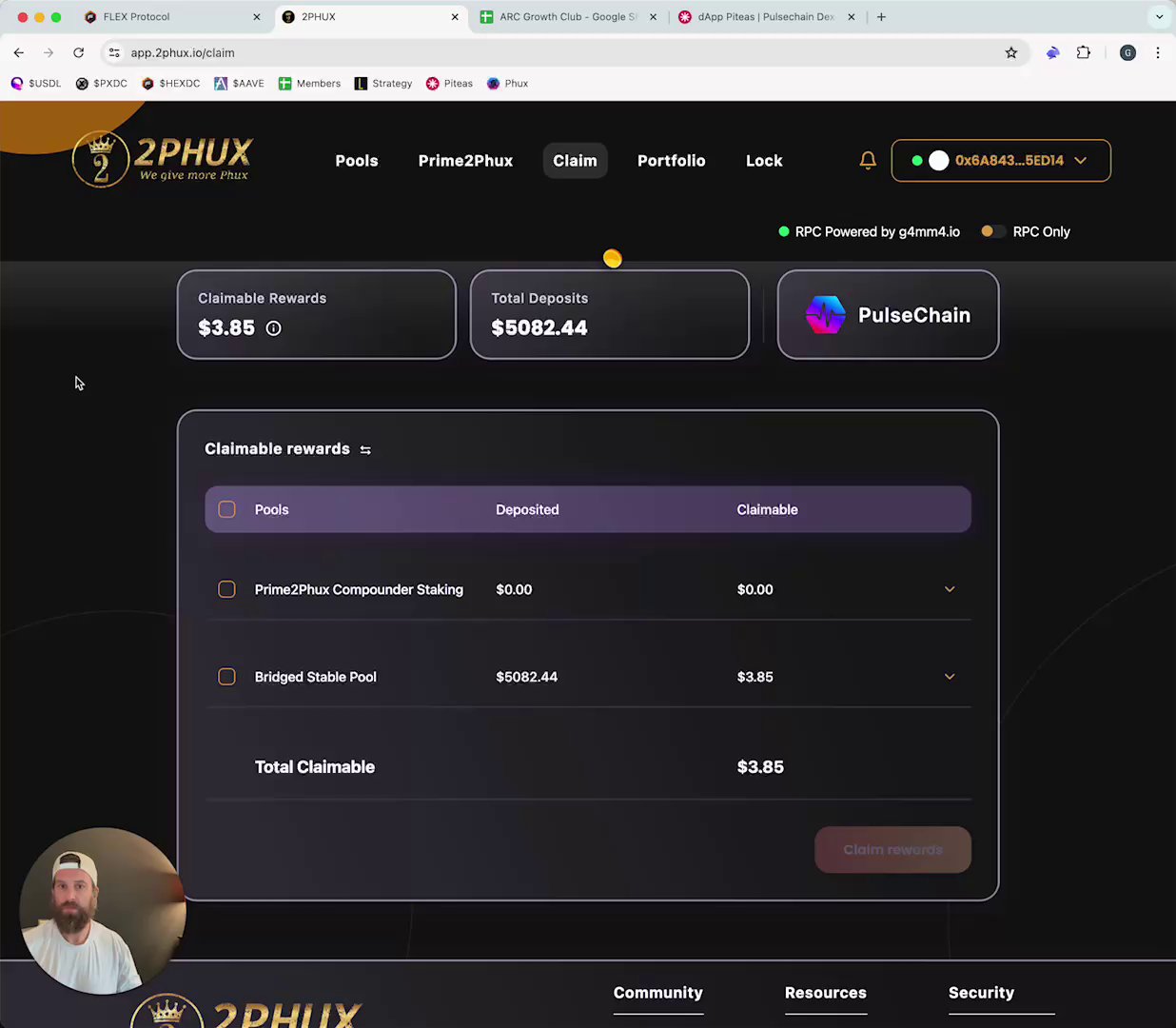1176x1028 pixels.
Task: Click the swap arrows next to Claimable rewards
Action: coord(365,449)
